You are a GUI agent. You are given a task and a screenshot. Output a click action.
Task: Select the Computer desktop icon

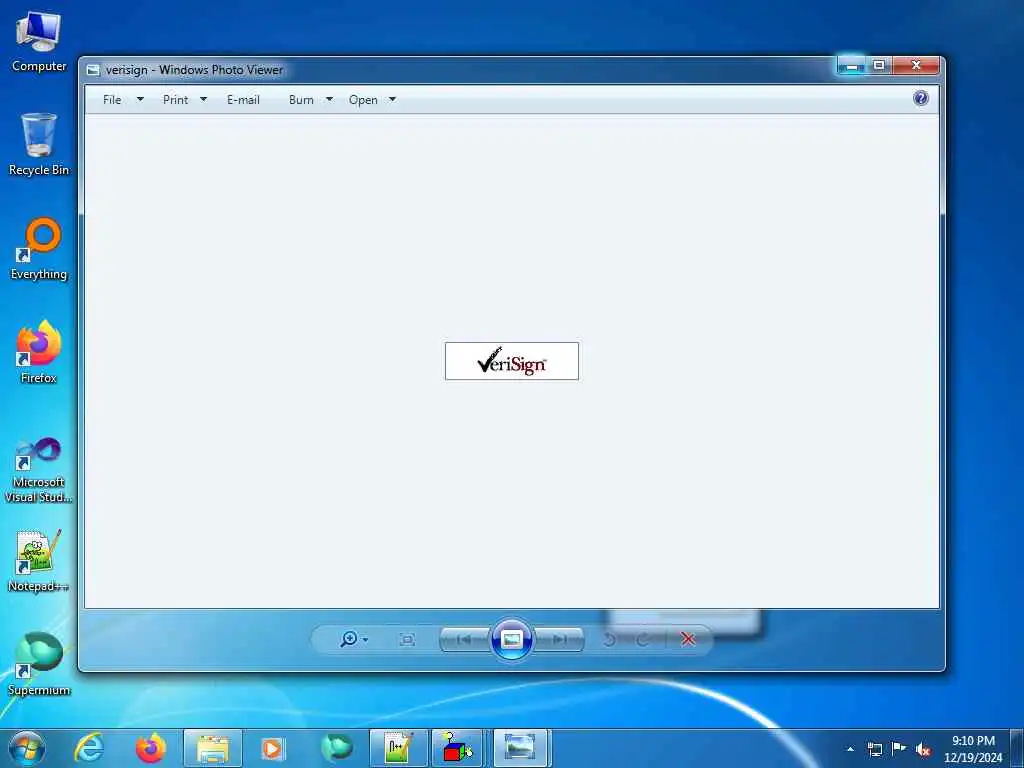pos(39,42)
